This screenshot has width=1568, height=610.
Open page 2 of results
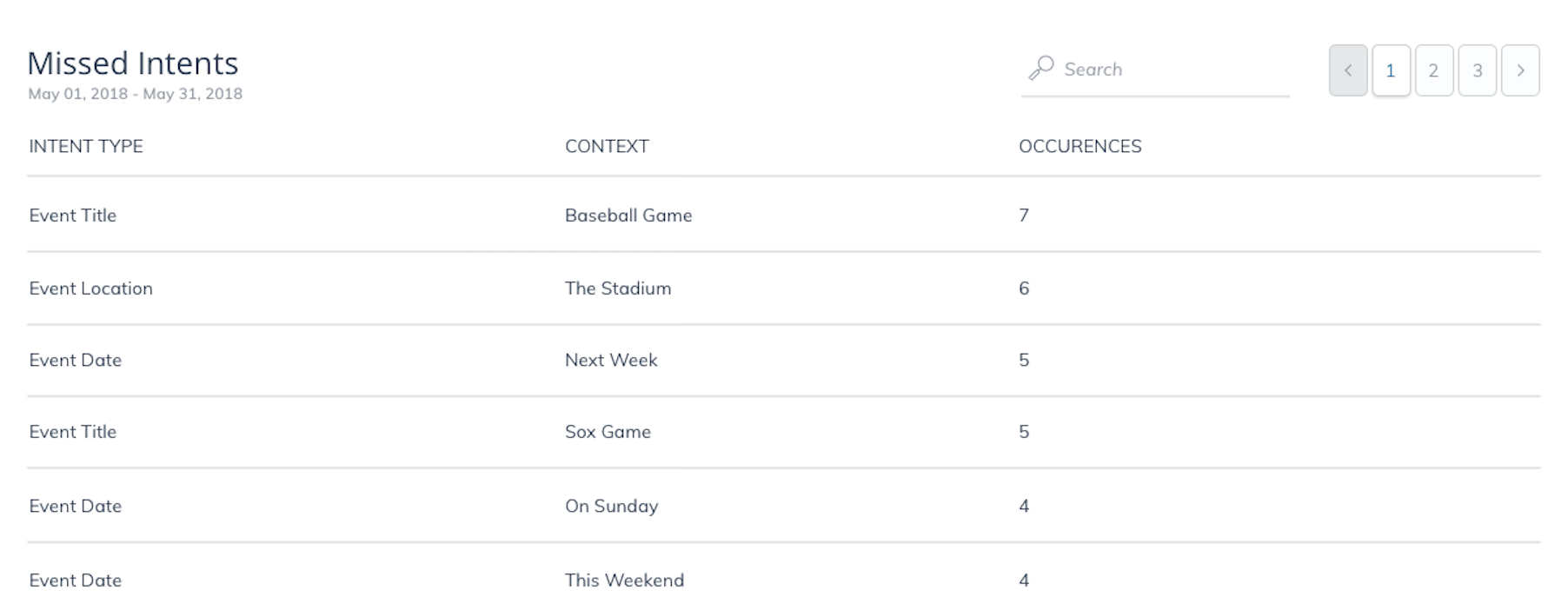coord(1434,70)
